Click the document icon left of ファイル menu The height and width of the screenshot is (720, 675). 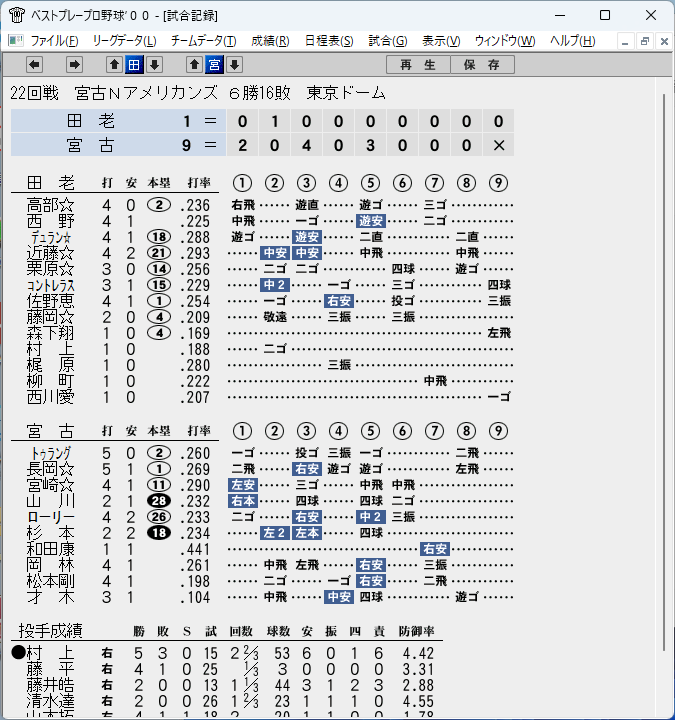(x=16, y=41)
